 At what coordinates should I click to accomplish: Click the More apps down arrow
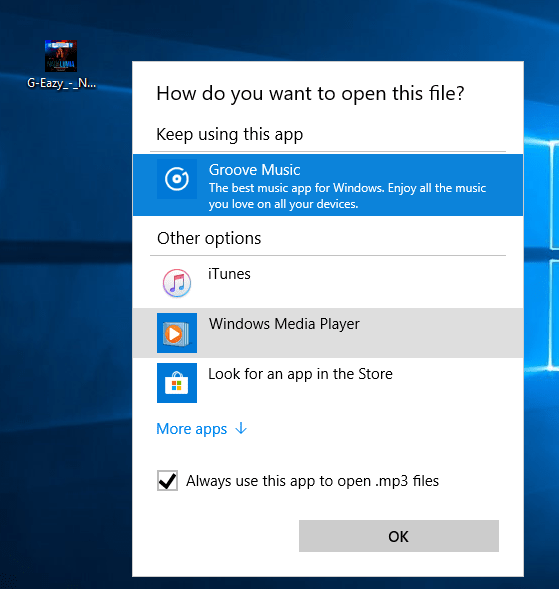241,428
